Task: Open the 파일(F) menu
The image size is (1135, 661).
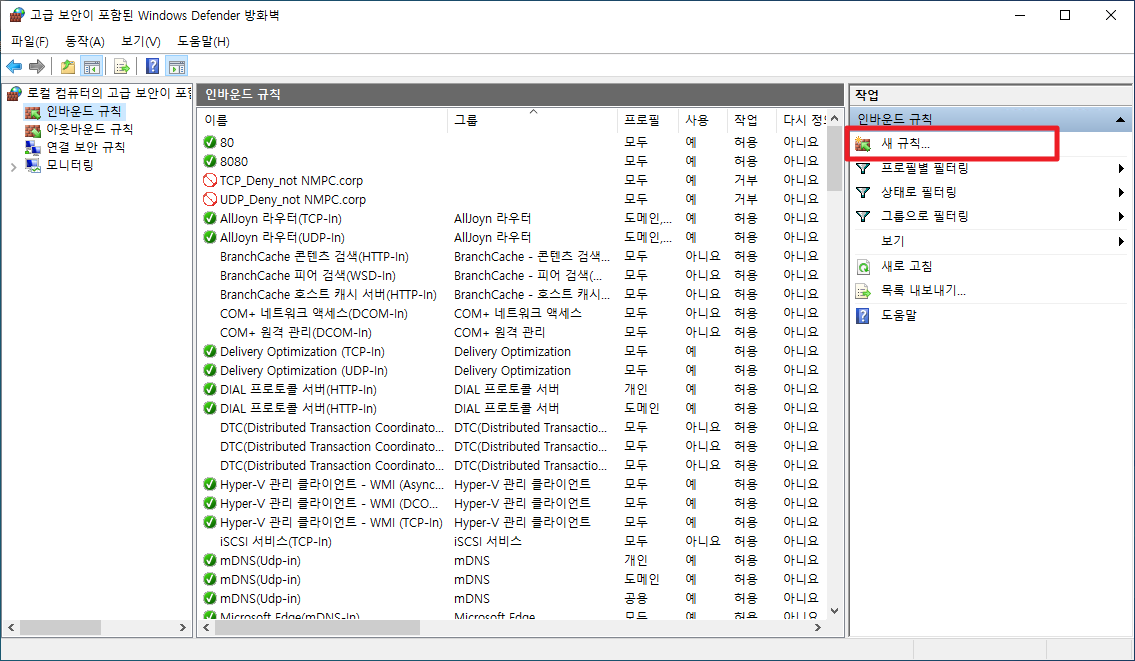Action: click(x=30, y=41)
